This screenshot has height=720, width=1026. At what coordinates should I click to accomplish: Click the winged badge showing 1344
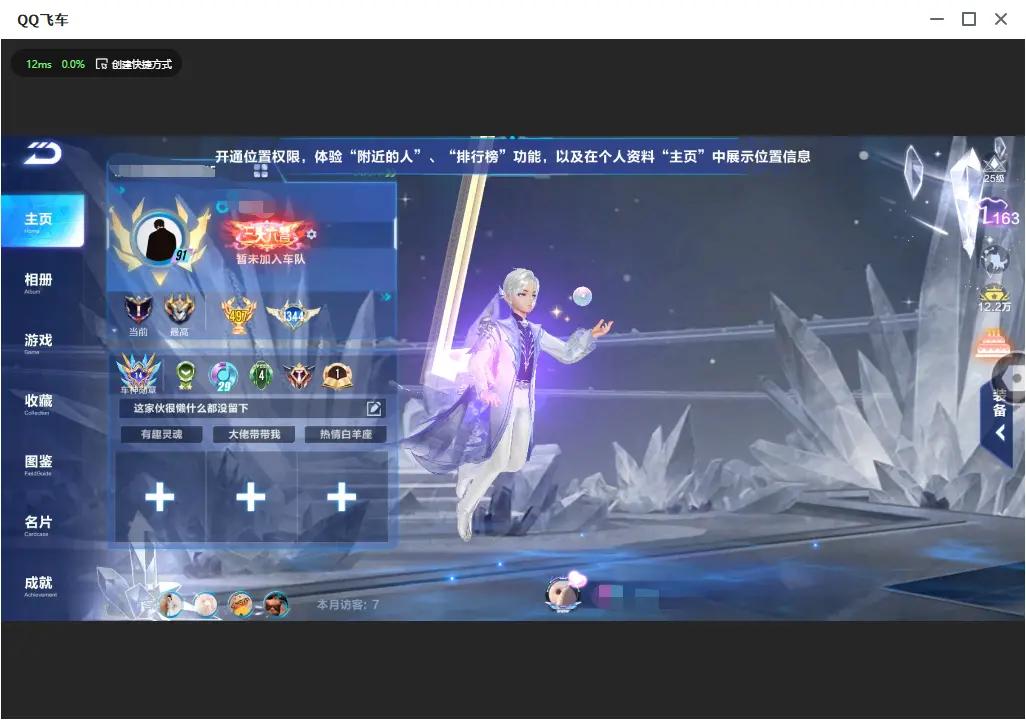292,315
